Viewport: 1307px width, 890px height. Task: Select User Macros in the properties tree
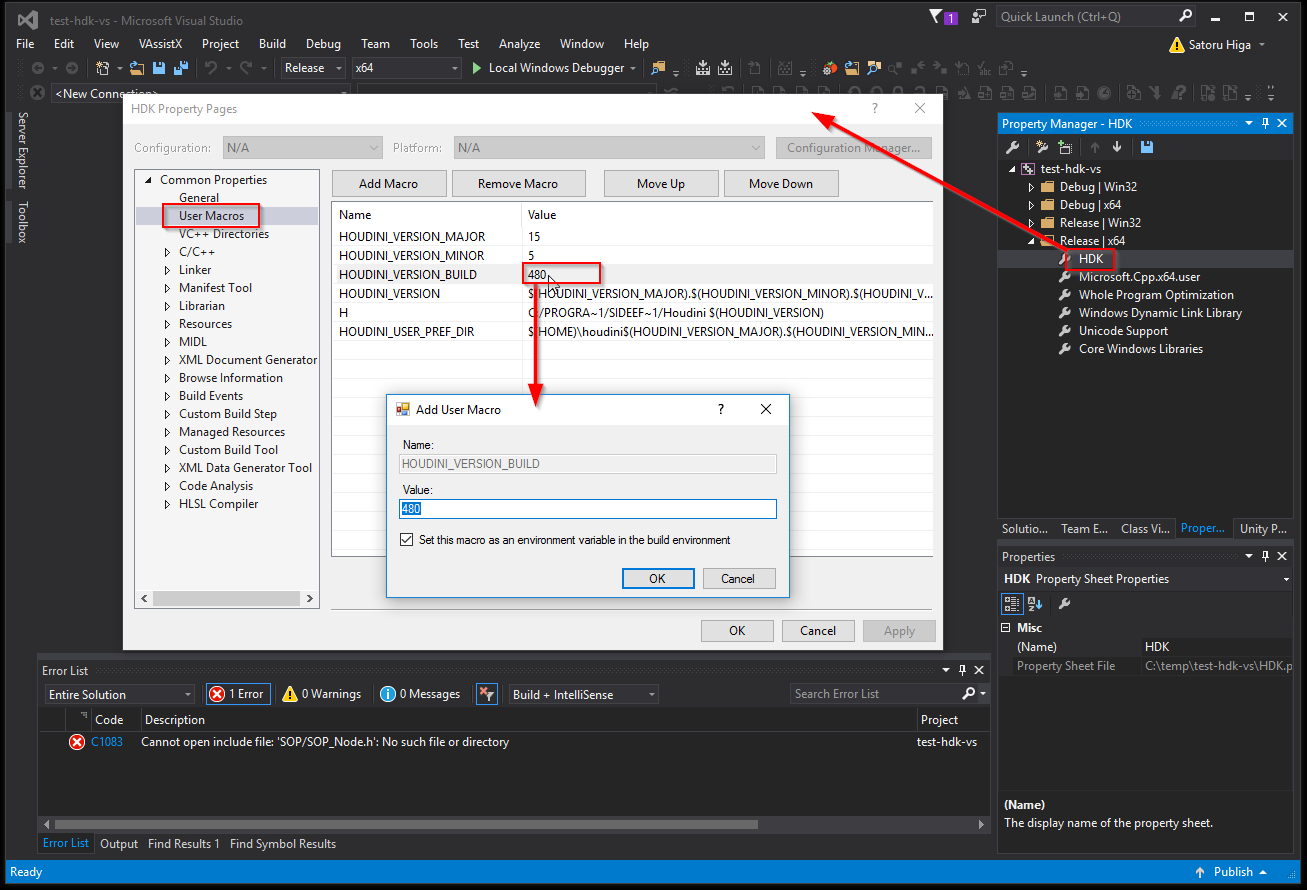210,216
